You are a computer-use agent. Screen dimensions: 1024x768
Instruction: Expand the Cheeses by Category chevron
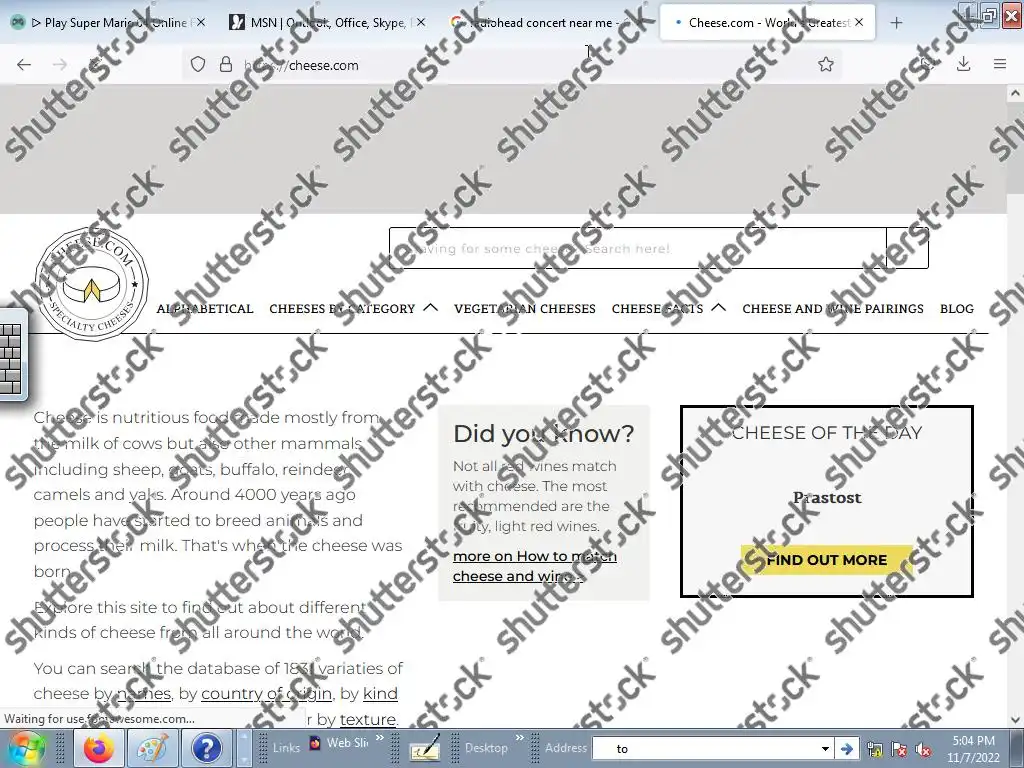(x=430, y=308)
